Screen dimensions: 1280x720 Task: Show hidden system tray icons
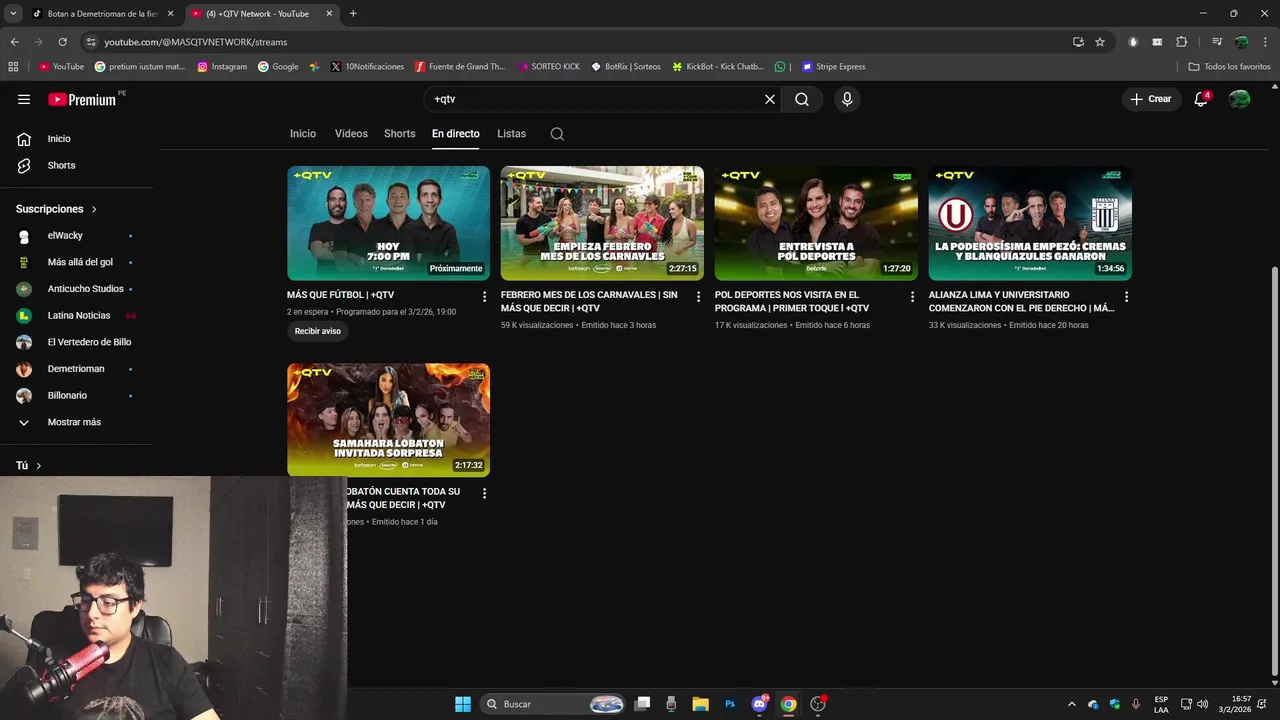1072,704
